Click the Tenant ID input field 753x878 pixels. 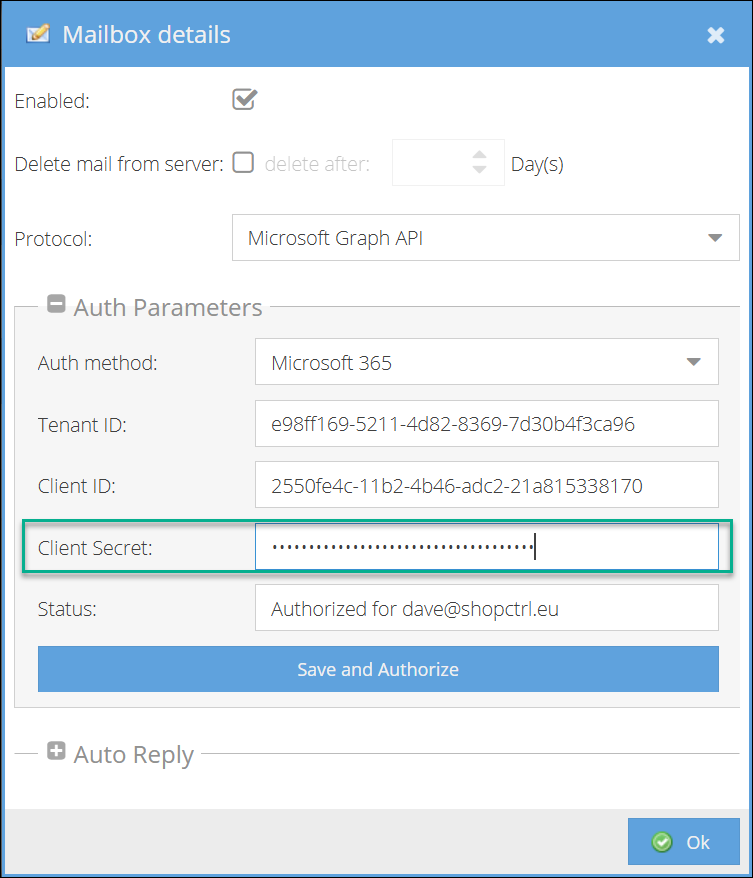[487, 423]
